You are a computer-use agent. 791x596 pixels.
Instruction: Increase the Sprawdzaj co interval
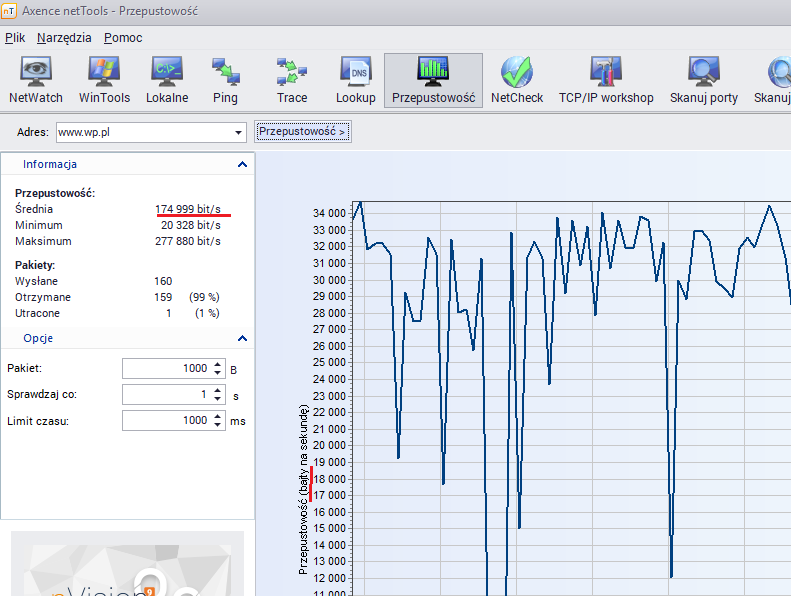pyautogui.click(x=217, y=390)
